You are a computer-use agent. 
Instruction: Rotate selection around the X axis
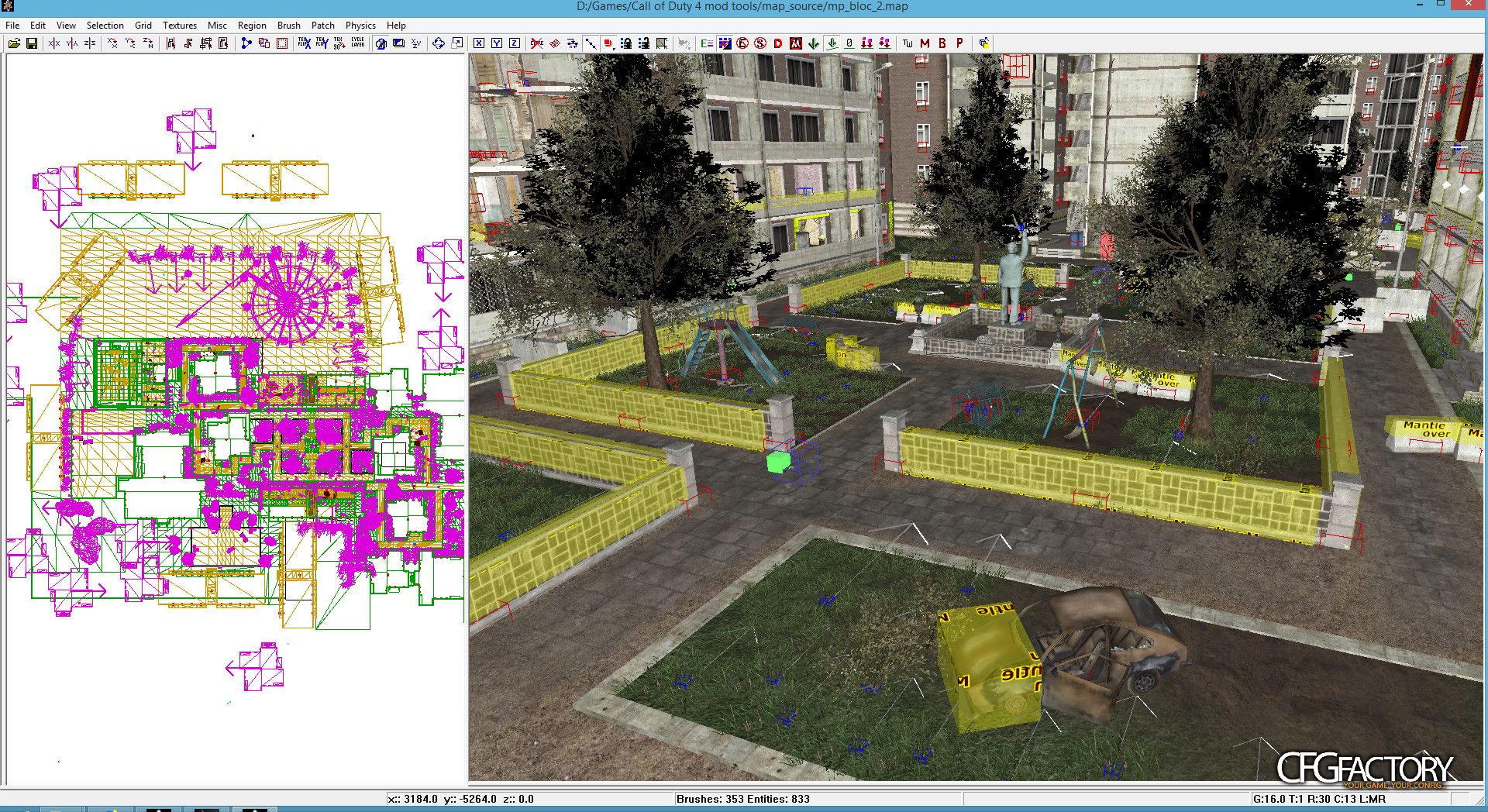(x=112, y=43)
